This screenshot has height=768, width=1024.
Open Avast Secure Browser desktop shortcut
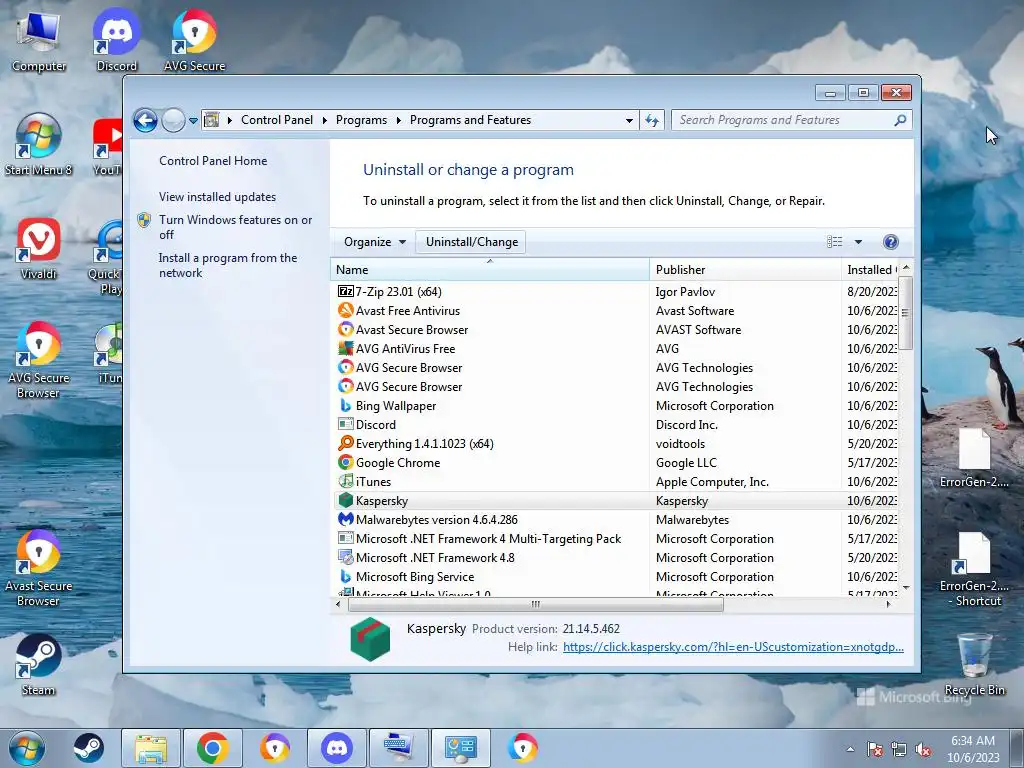click(39, 568)
